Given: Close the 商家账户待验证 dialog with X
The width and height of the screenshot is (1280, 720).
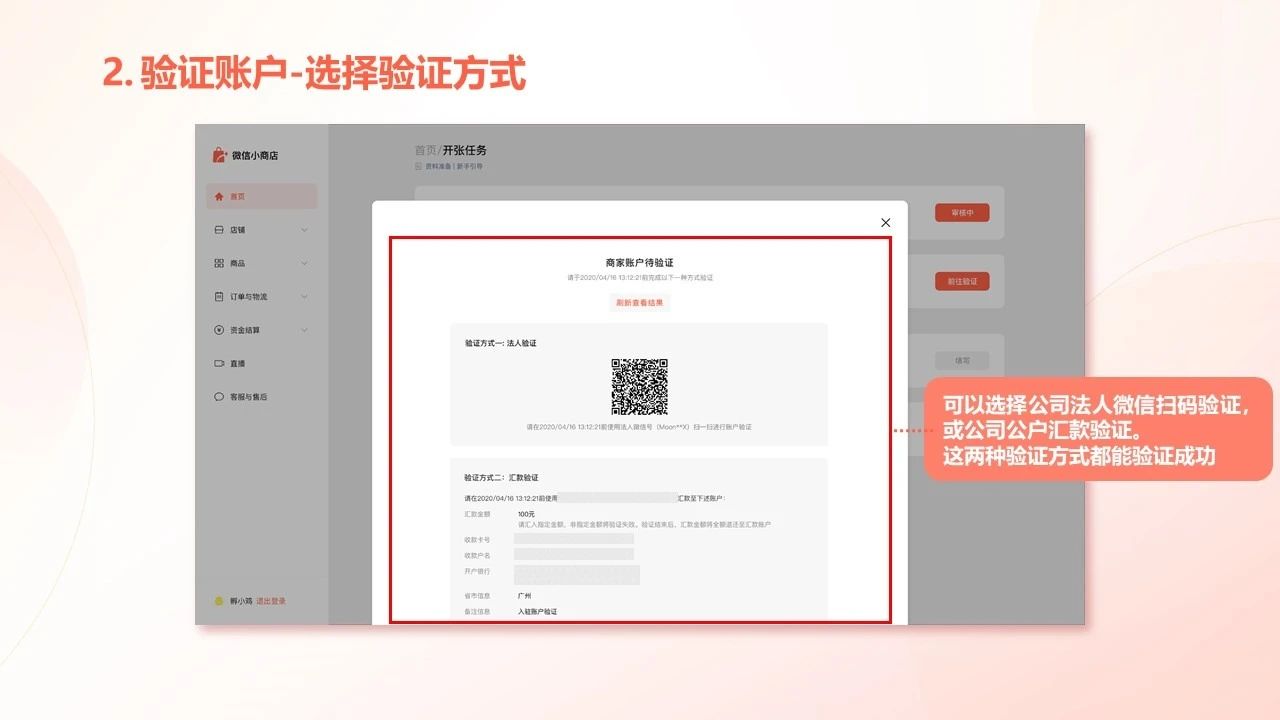Looking at the screenshot, I should click(x=885, y=223).
